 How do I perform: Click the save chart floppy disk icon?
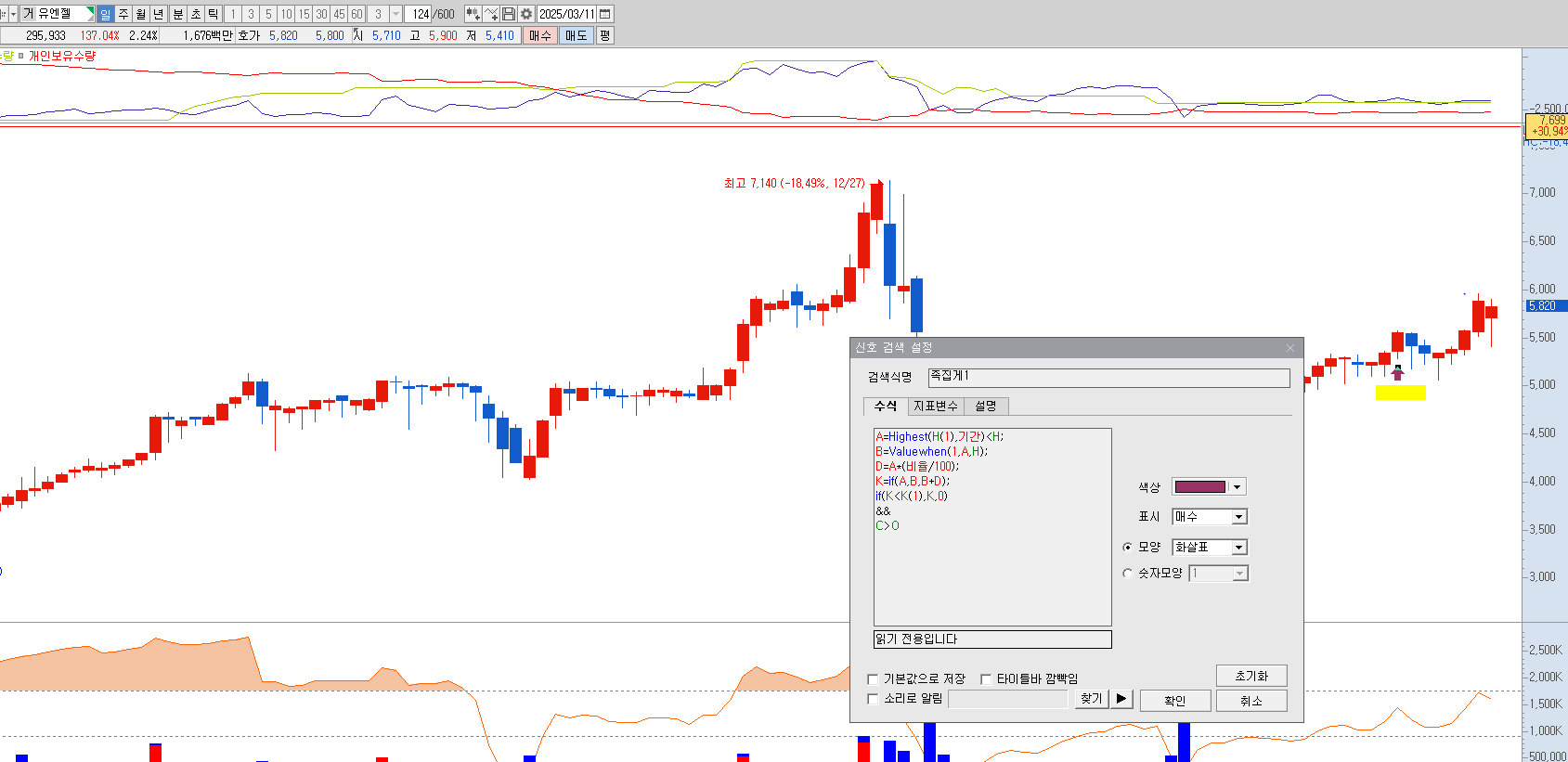click(509, 14)
